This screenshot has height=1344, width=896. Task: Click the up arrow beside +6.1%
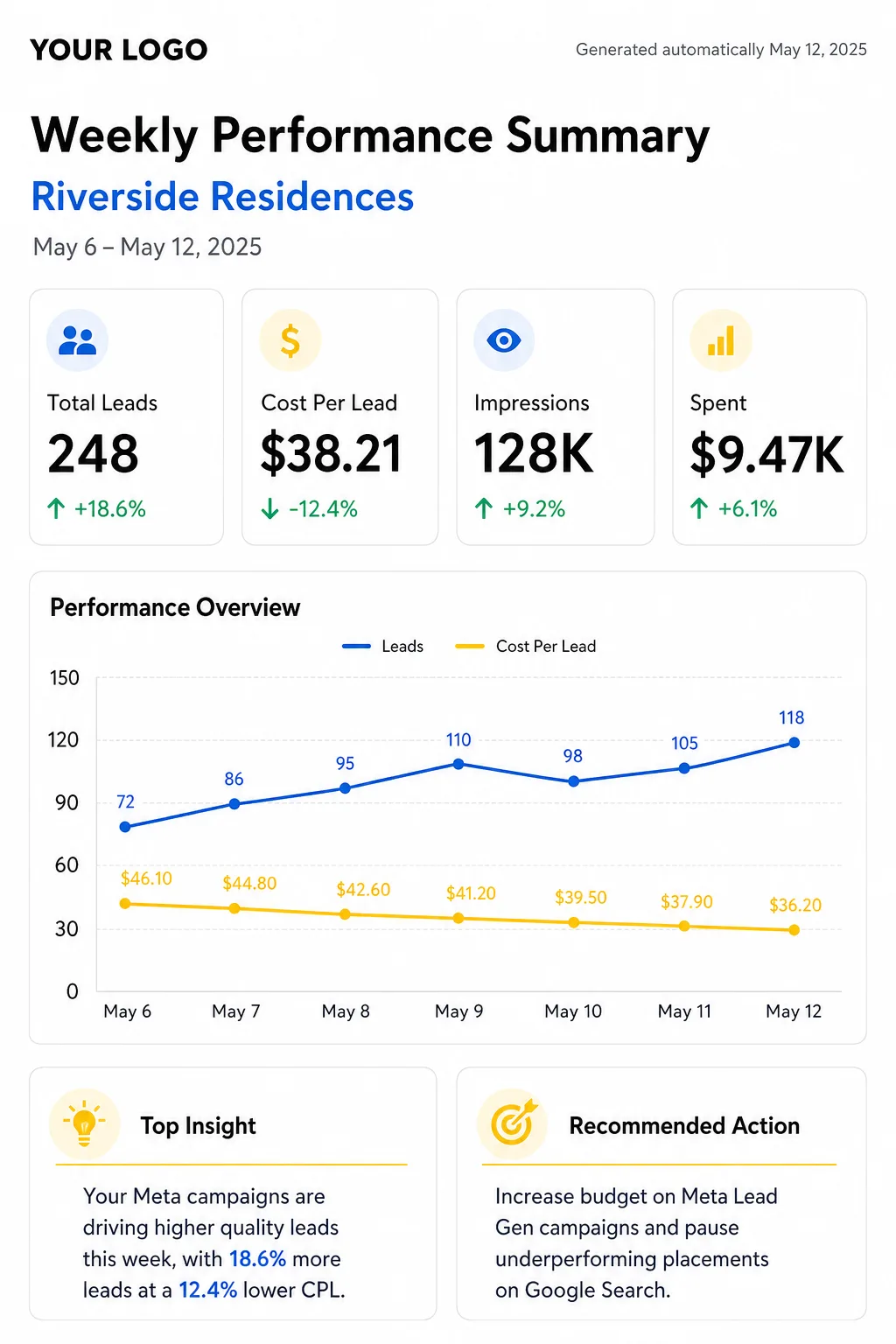tap(699, 508)
